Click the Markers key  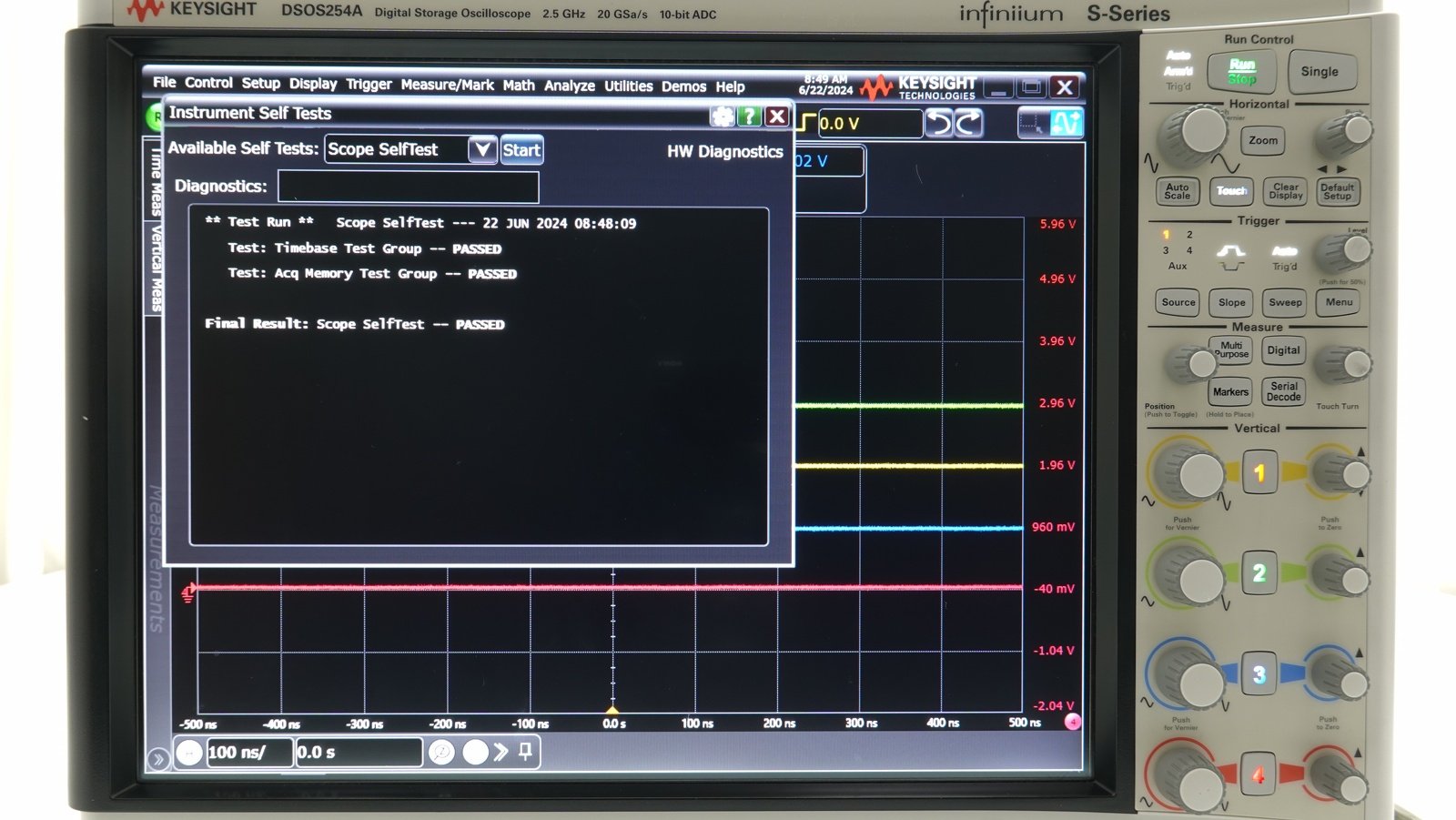pos(1230,392)
